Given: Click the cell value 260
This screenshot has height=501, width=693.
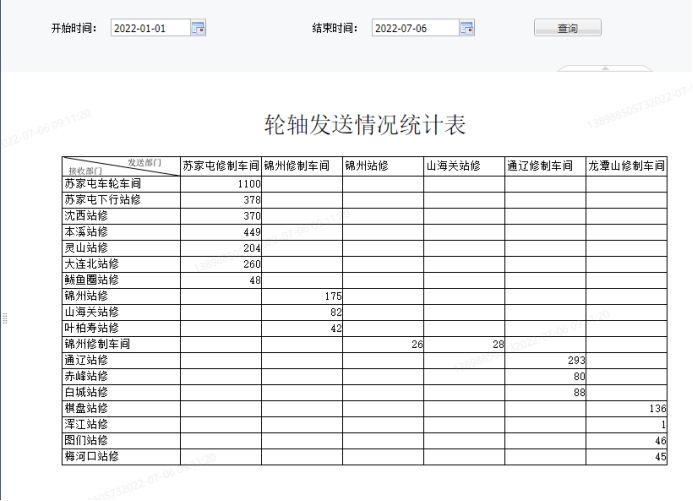Looking at the screenshot, I should [x=252, y=264].
